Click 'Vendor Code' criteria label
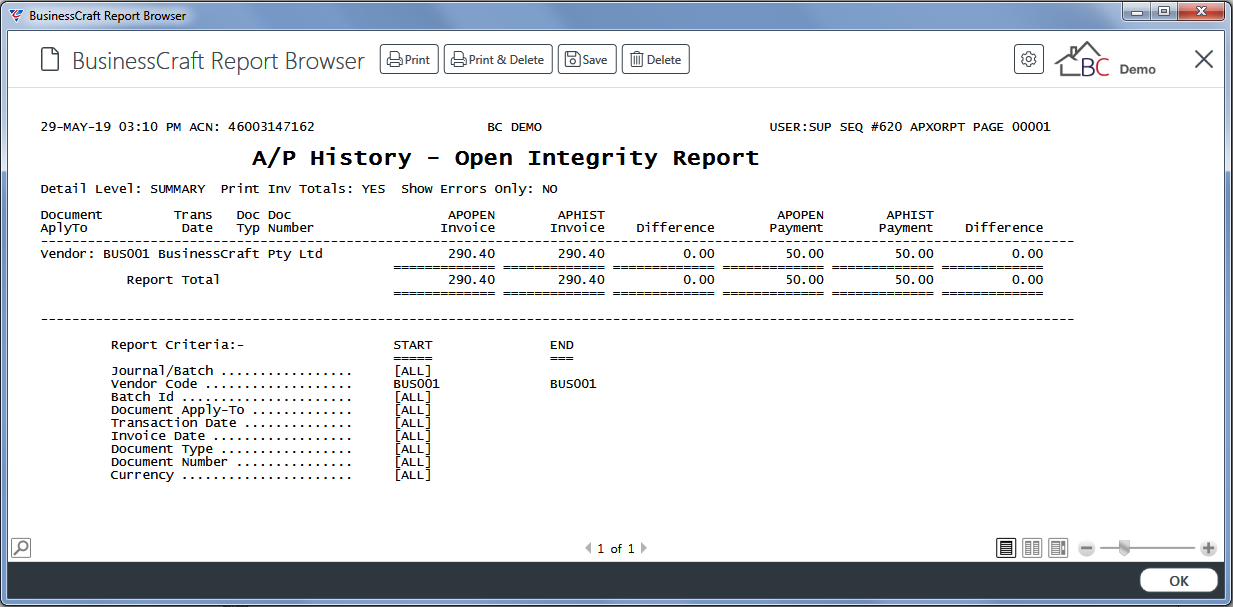Screen dimensions: 1233x607 pos(154,384)
